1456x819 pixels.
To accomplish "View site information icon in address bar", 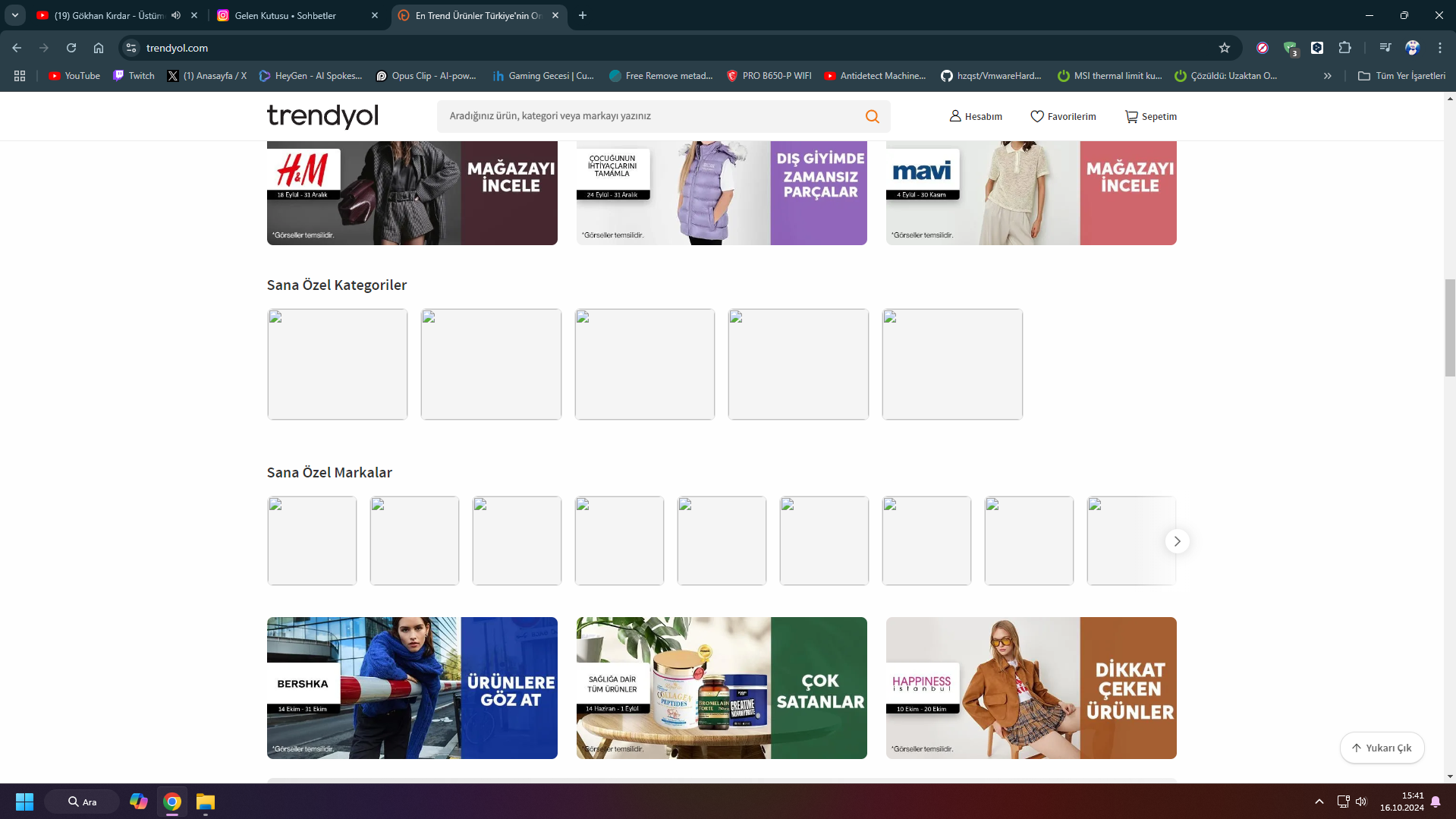I will (131, 48).
